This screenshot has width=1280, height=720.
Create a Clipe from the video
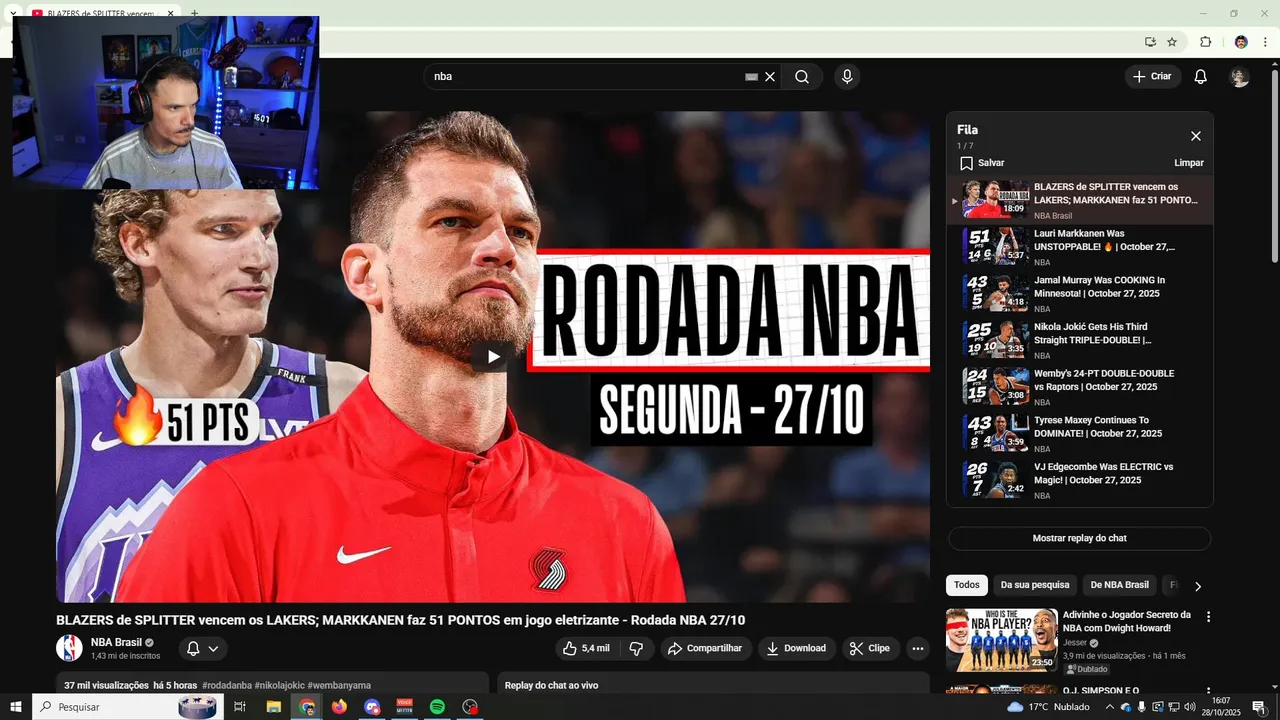pyautogui.click(x=870, y=648)
